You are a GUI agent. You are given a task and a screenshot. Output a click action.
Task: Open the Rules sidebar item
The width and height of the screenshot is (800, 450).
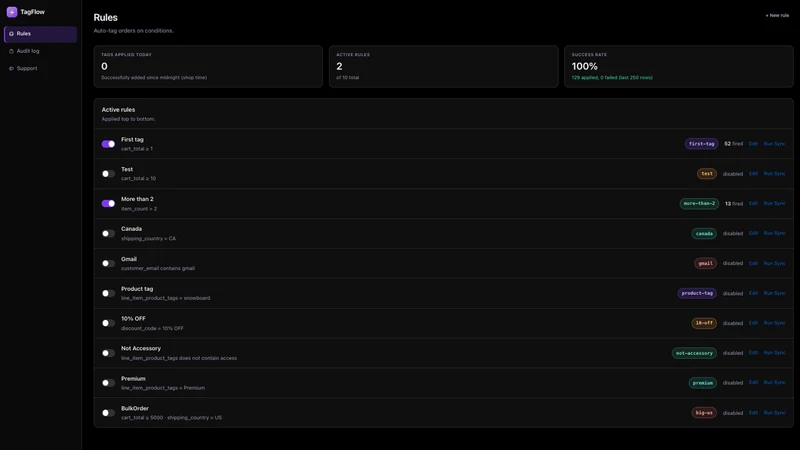pyautogui.click(x=40, y=34)
